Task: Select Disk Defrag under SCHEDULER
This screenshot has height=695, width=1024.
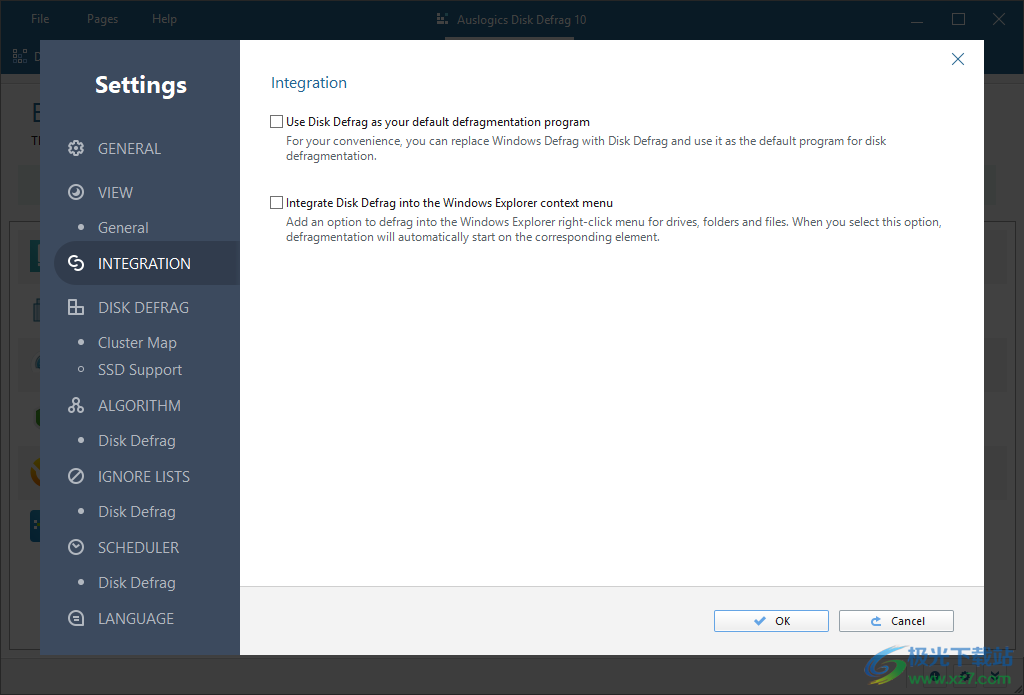Action: 136,583
